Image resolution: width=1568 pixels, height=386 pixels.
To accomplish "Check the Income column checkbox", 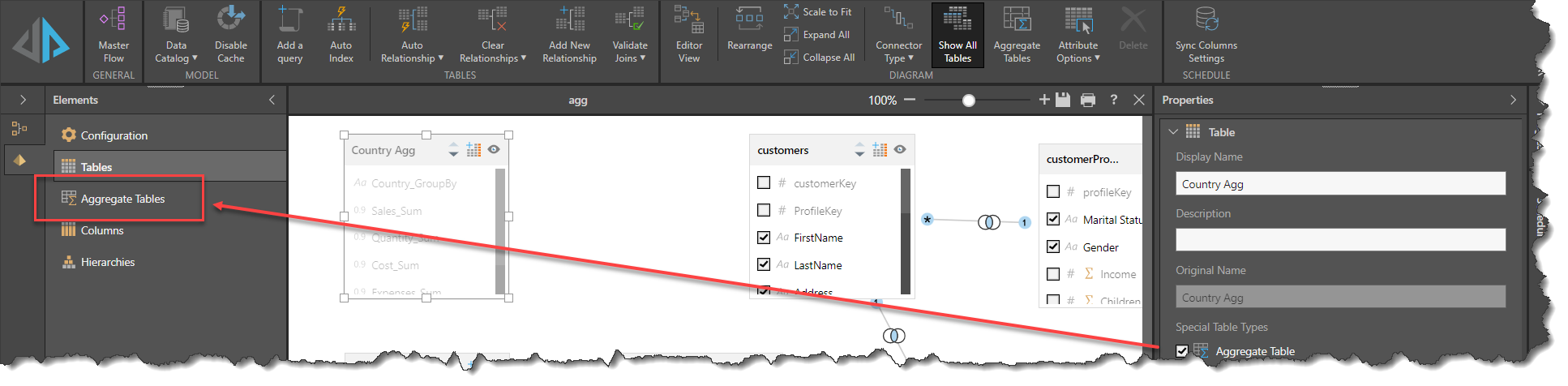I will click(1053, 274).
